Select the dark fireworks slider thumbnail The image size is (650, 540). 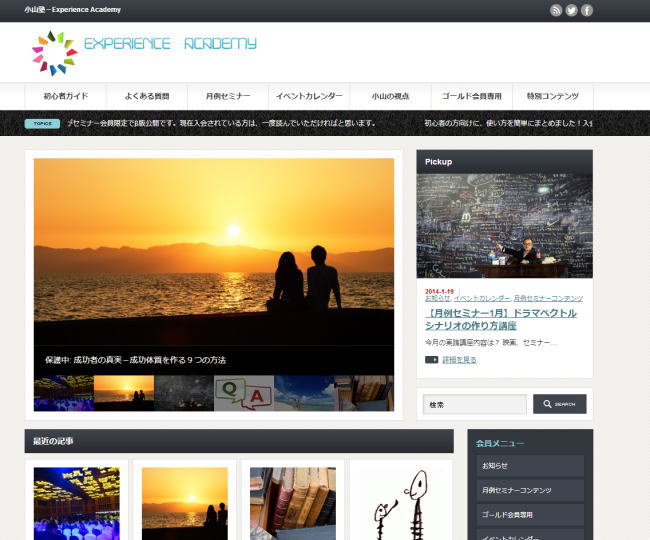click(183, 393)
